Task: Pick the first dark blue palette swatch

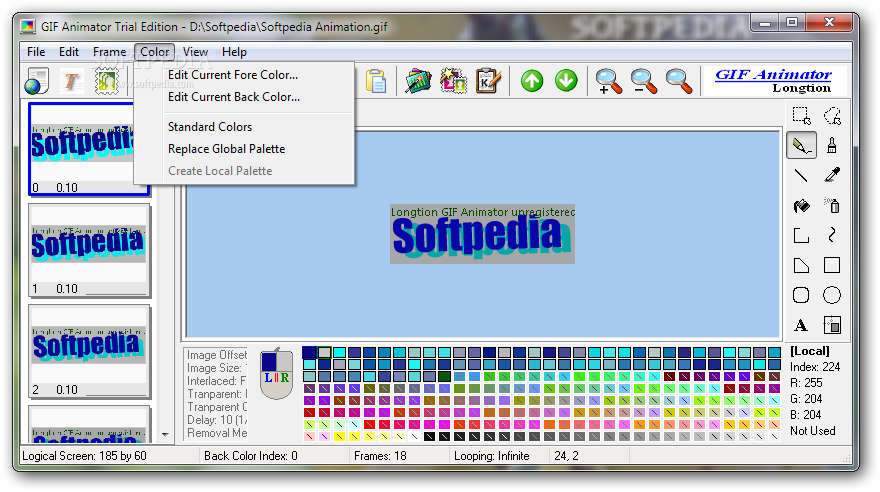Action: point(309,352)
